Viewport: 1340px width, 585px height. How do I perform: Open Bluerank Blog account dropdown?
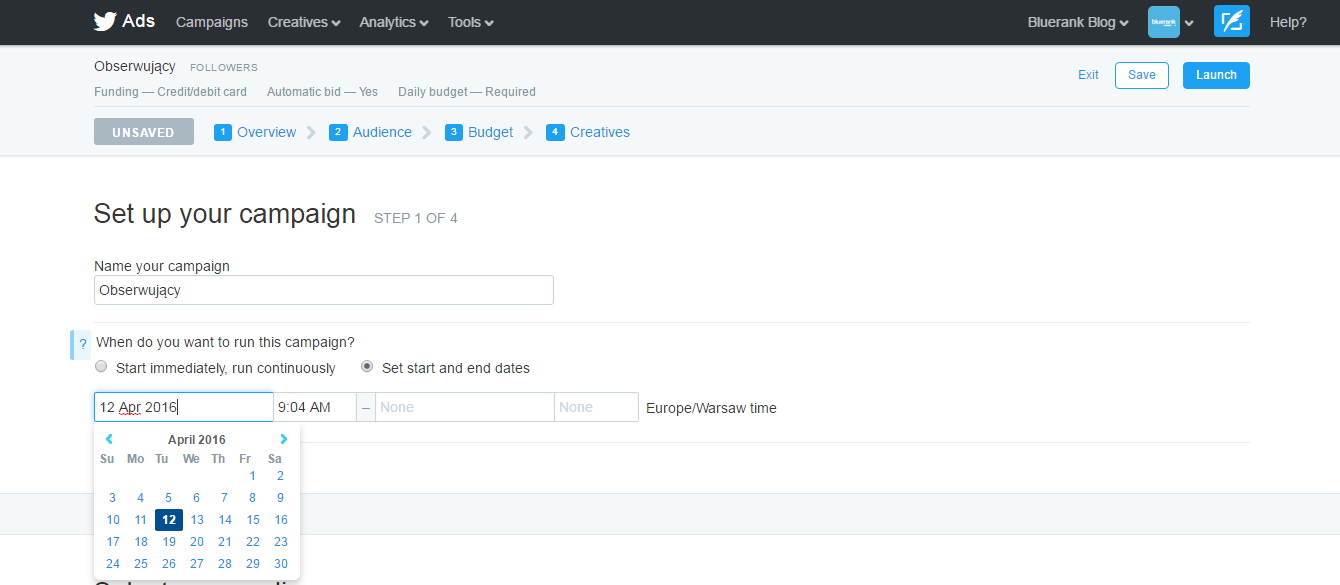coord(1078,22)
